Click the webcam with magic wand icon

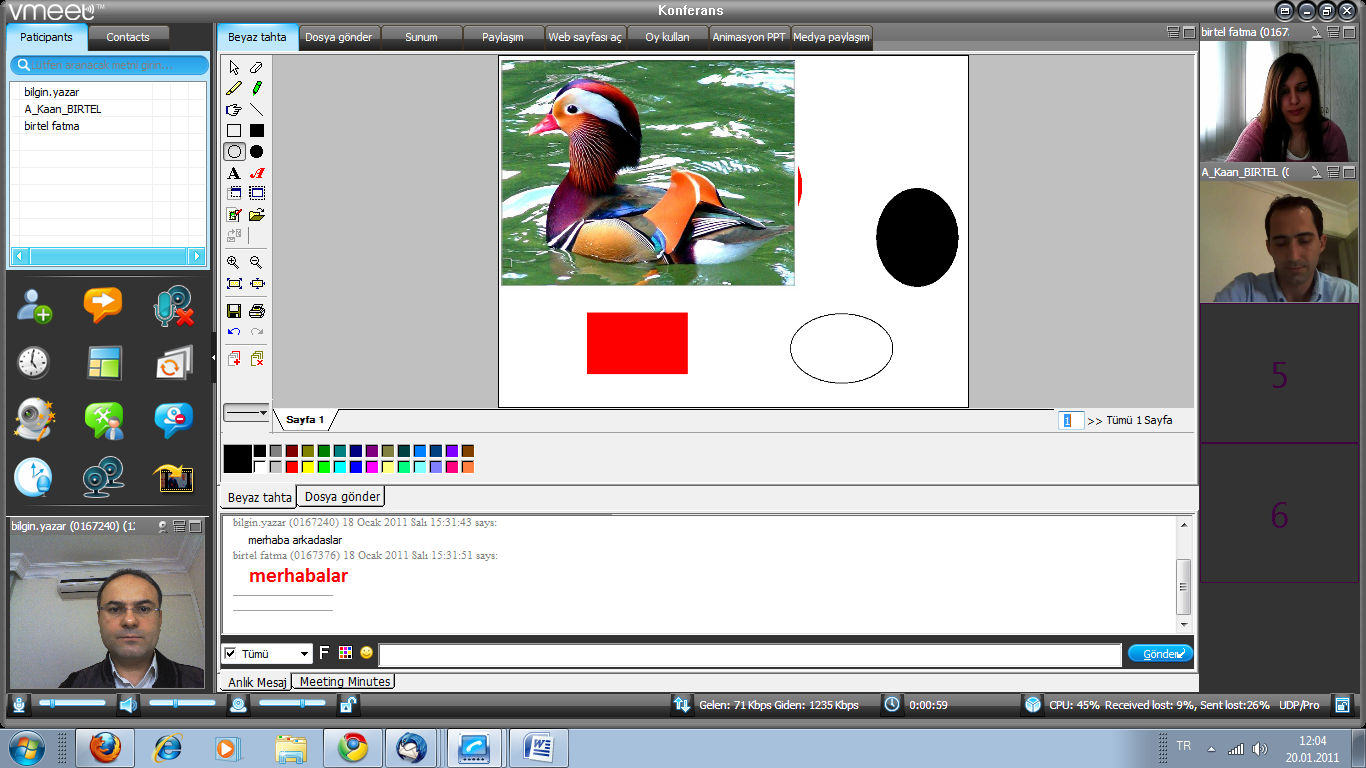coord(34,420)
